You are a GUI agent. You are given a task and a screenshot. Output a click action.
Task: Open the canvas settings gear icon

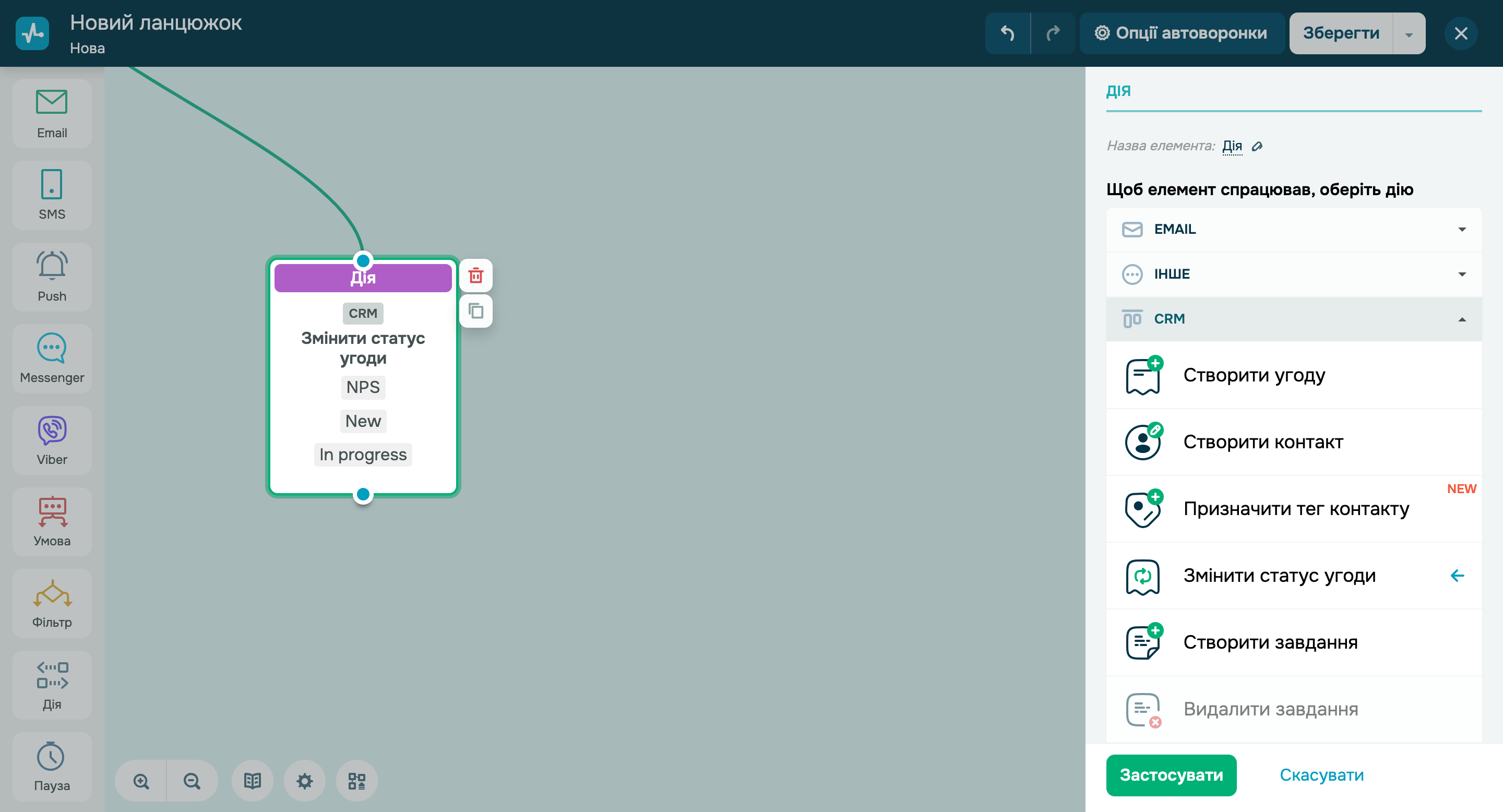tap(305, 781)
